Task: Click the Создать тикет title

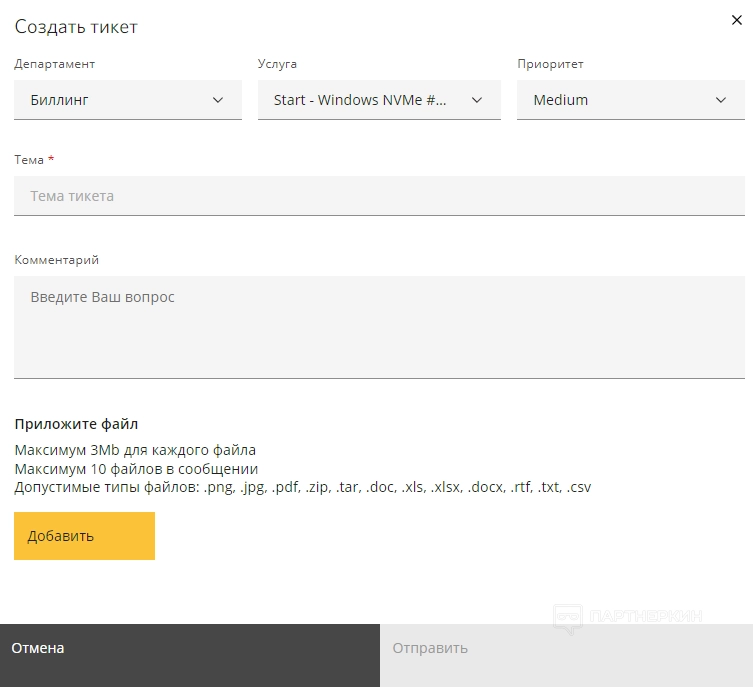Action: pyautogui.click(x=76, y=27)
